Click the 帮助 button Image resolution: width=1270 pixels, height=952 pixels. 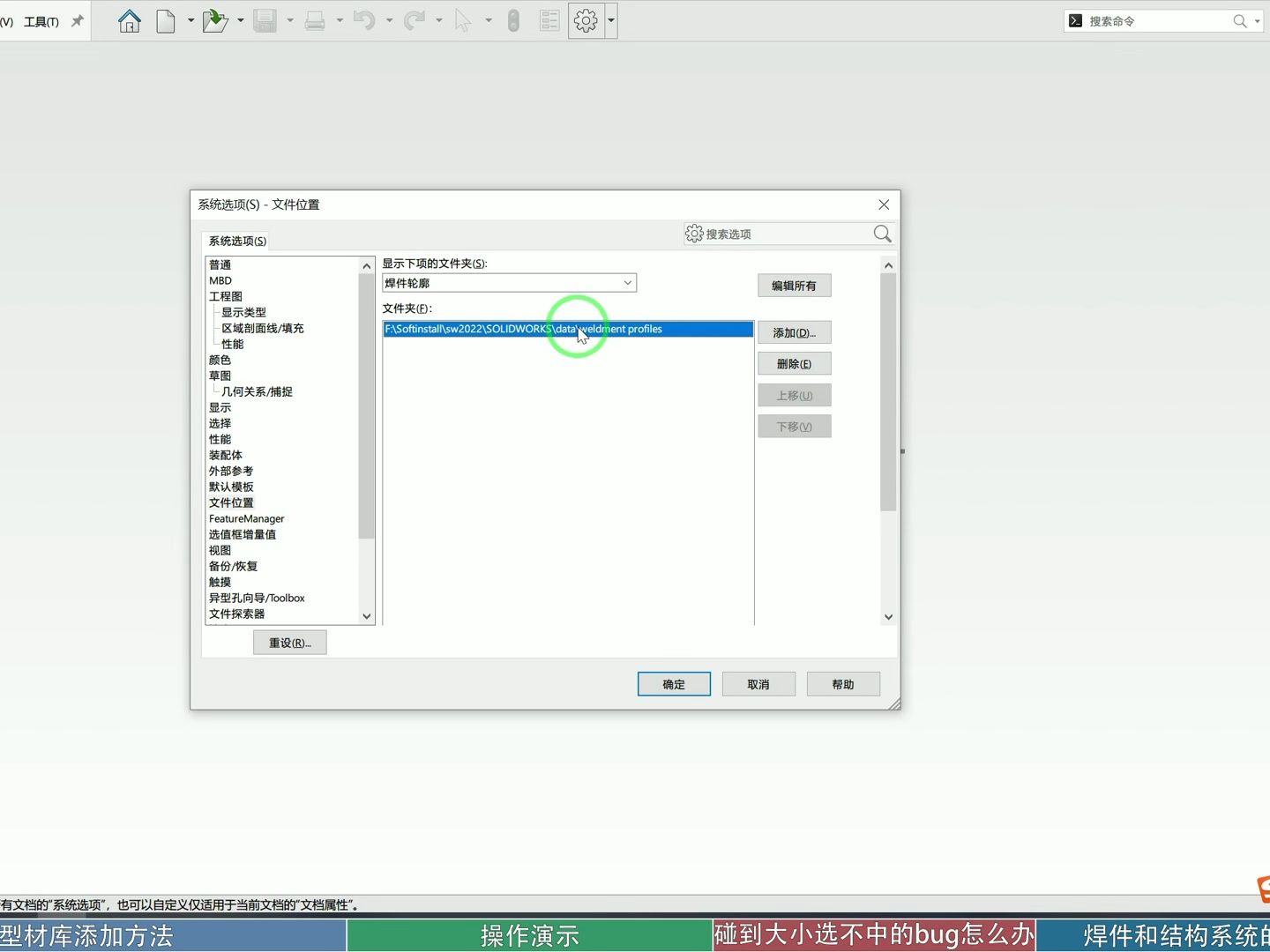pos(843,684)
